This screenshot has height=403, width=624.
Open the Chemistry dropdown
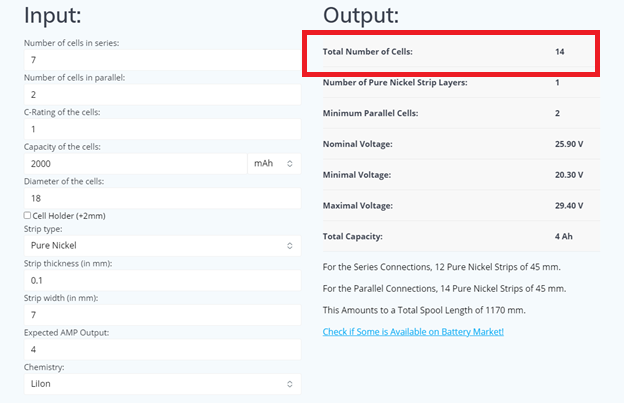pyautogui.click(x=162, y=383)
